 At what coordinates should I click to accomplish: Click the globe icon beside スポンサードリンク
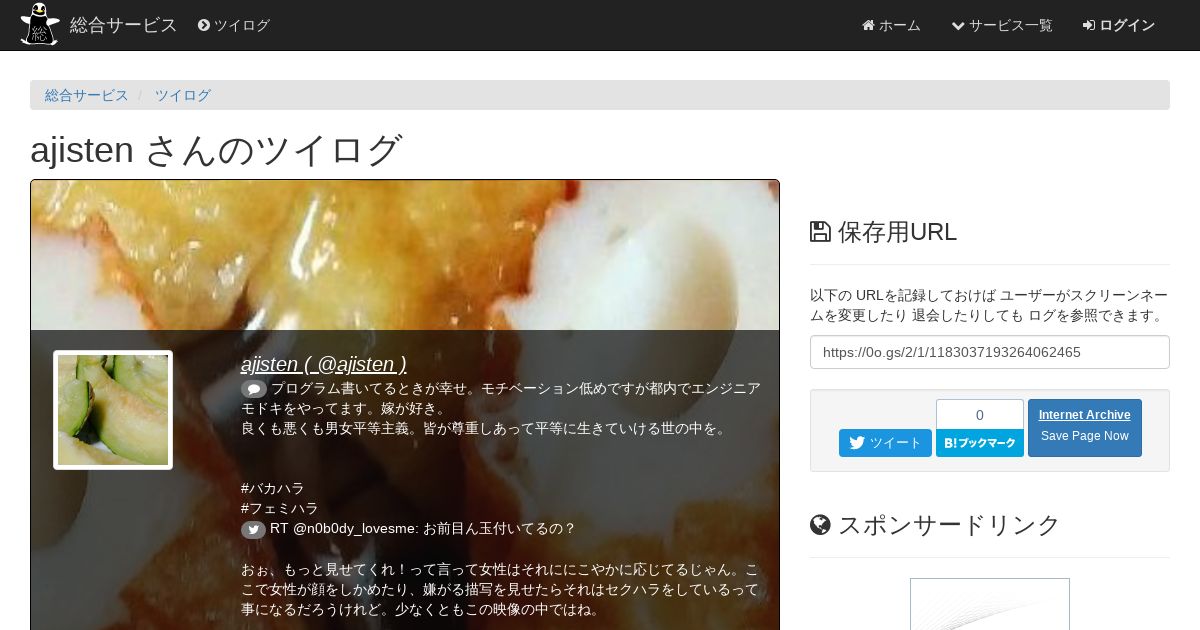[x=820, y=525]
